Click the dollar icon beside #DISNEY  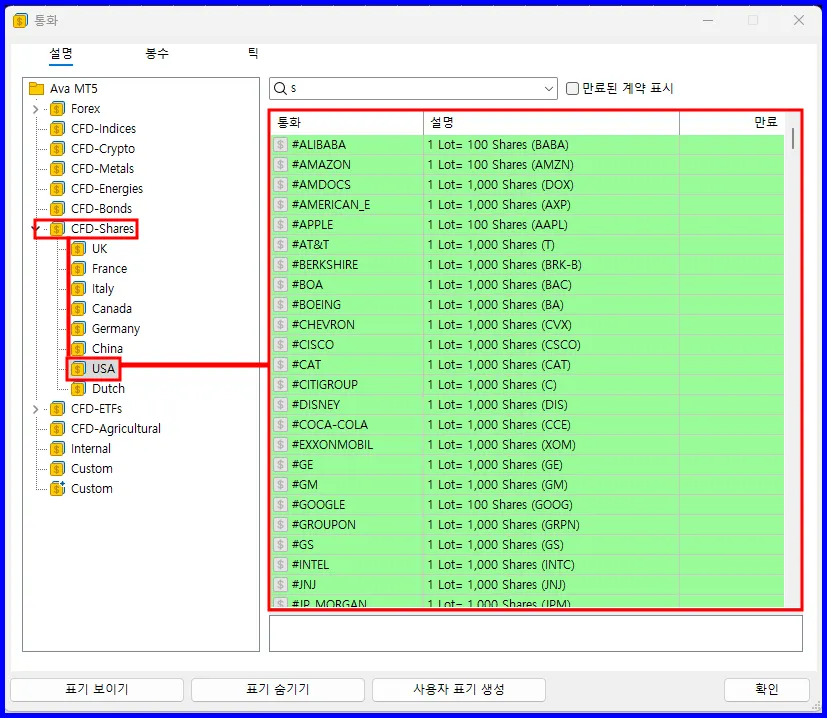[281, 405]
